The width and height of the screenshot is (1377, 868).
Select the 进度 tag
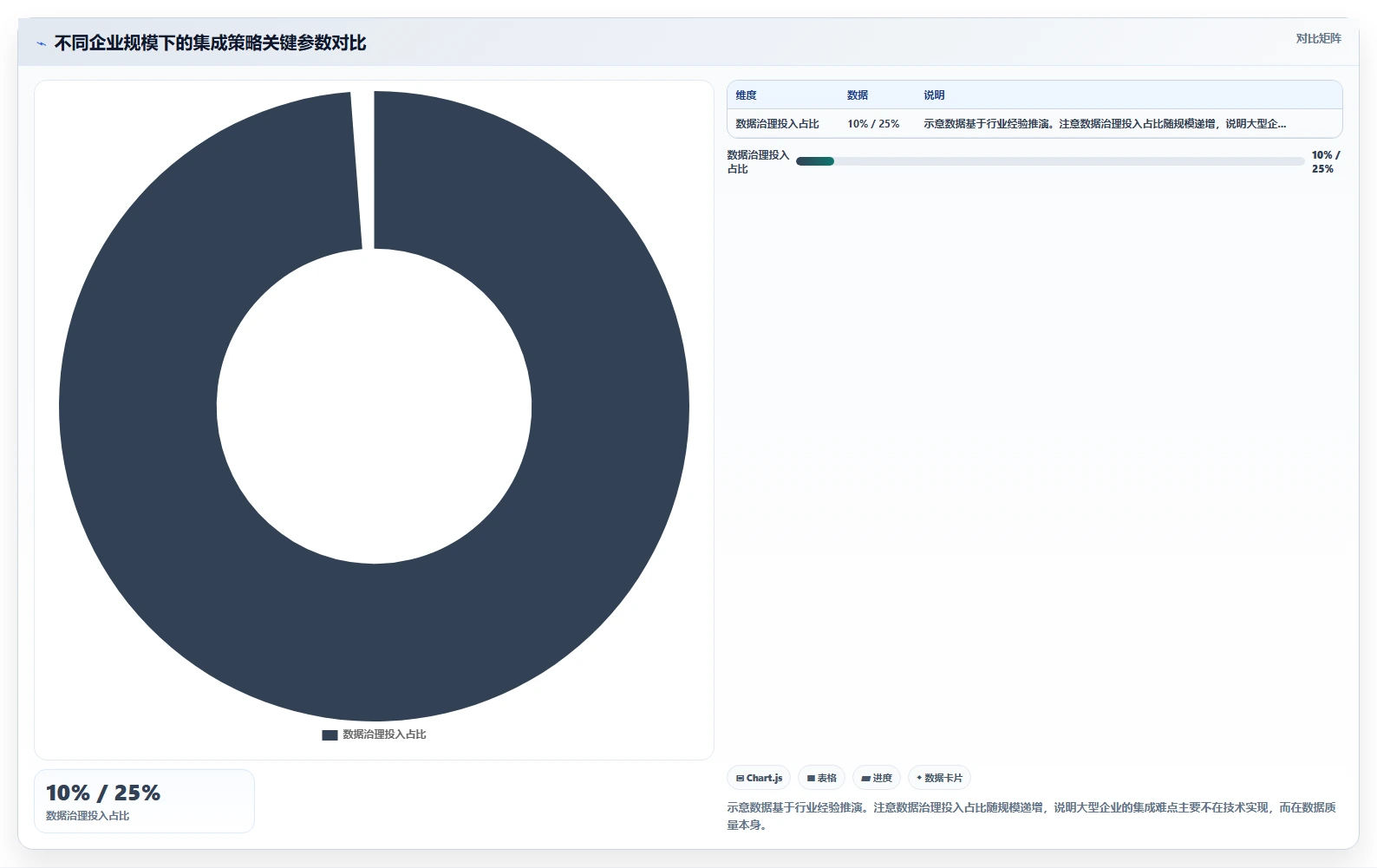[x=877, y=778]
